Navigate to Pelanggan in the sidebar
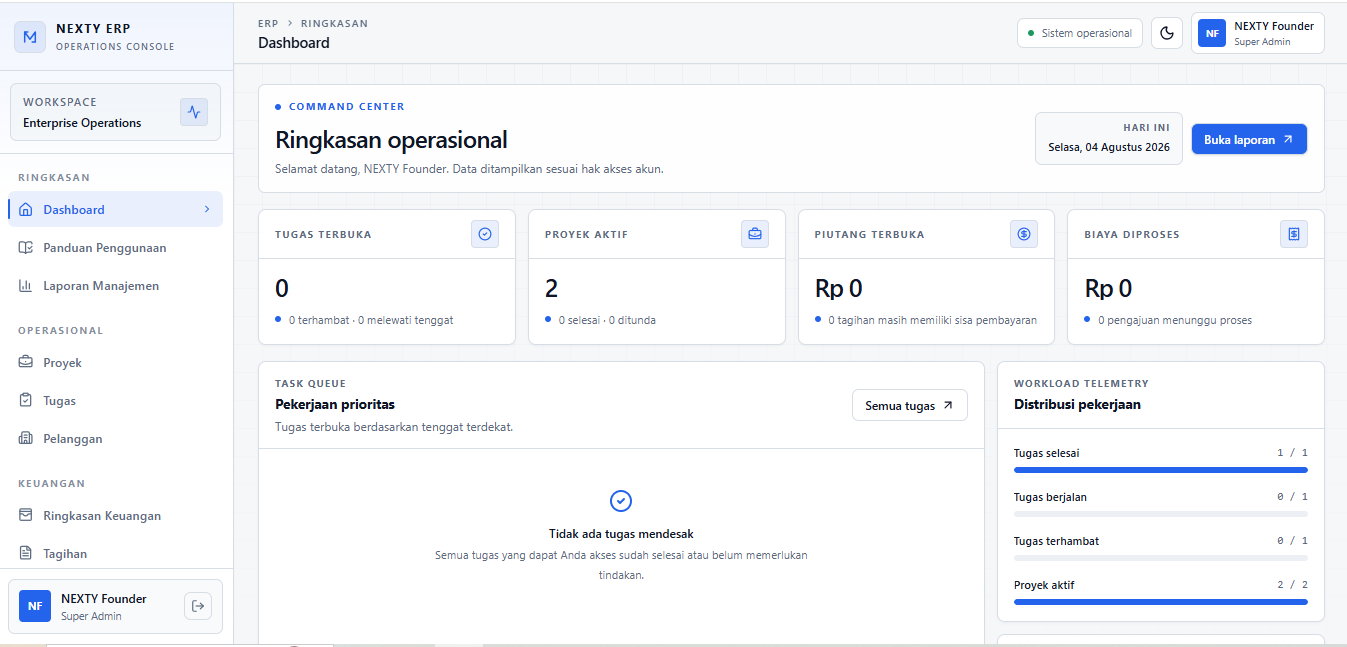Screen dimensions: 1347x647 115,439
